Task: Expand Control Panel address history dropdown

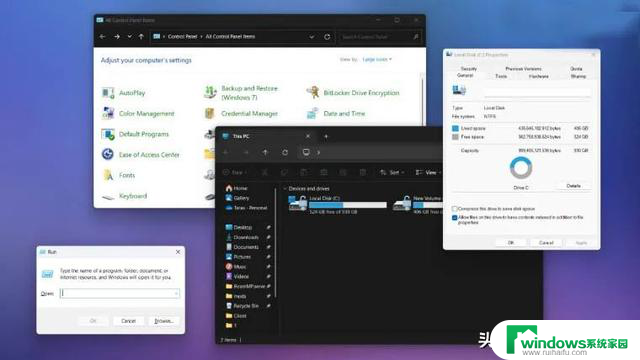Action: pos(311,37)
